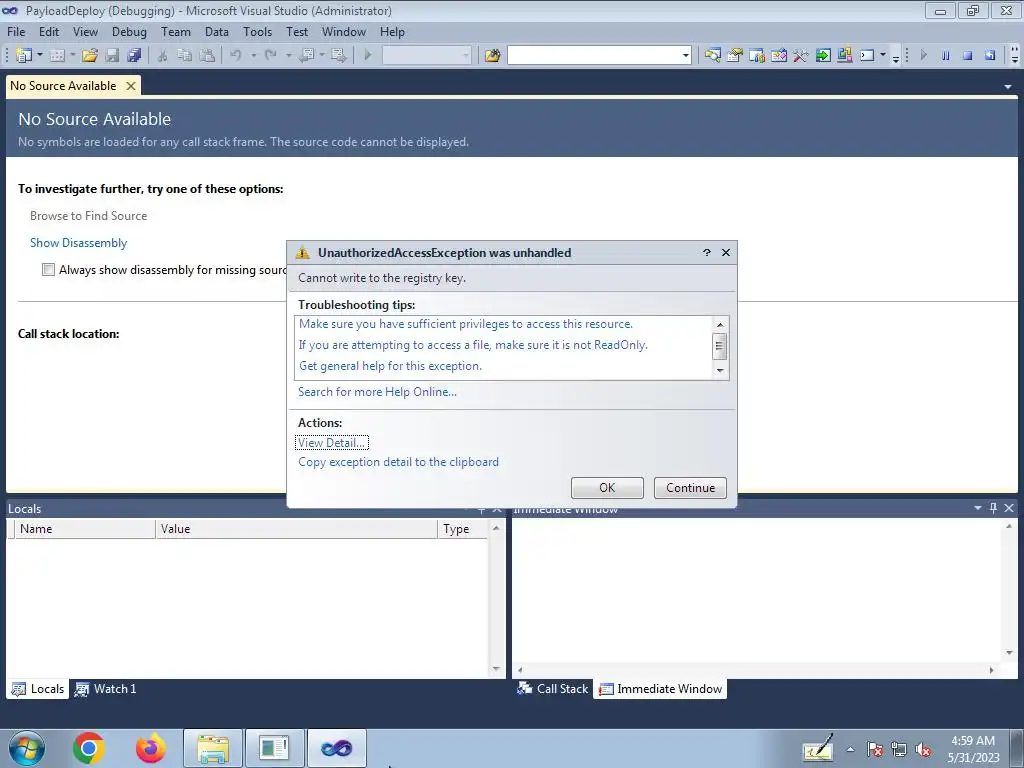The height and width of the screenshot is (768, 1024).
Task: Click the debug Restart icon
Action: 990,56
